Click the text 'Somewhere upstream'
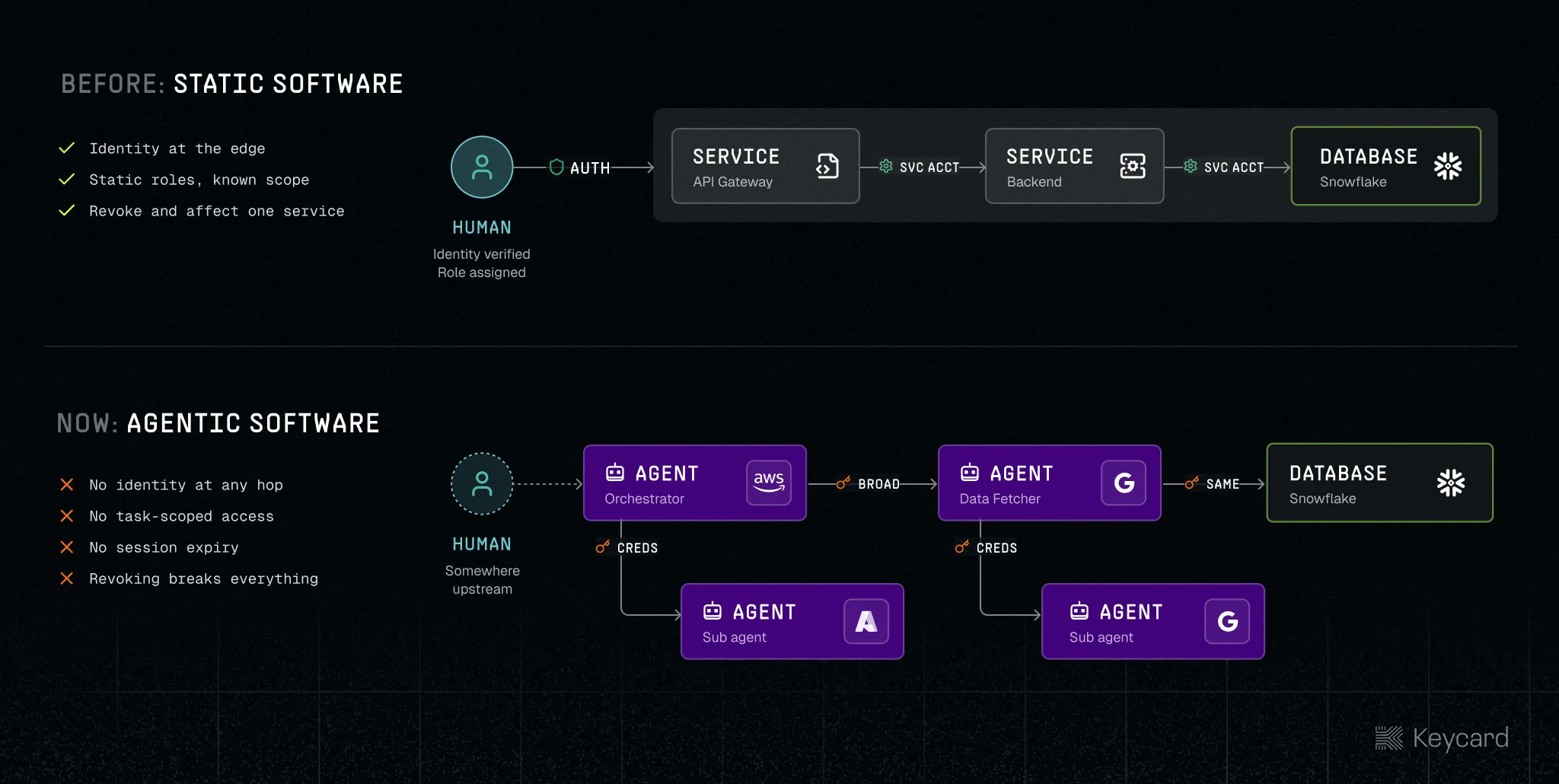 483,580
